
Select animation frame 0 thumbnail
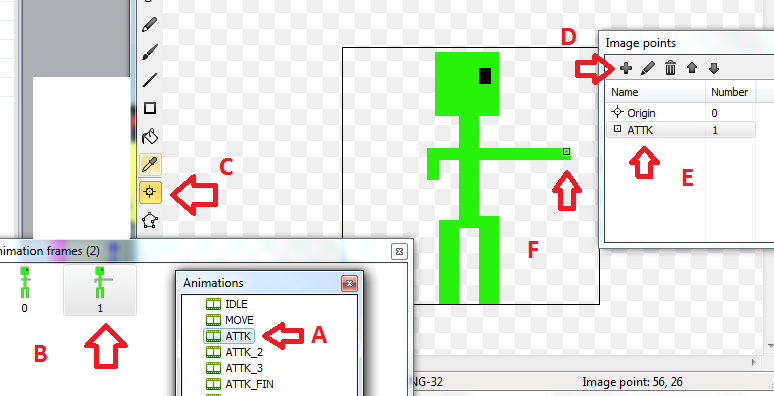point(24,289)
